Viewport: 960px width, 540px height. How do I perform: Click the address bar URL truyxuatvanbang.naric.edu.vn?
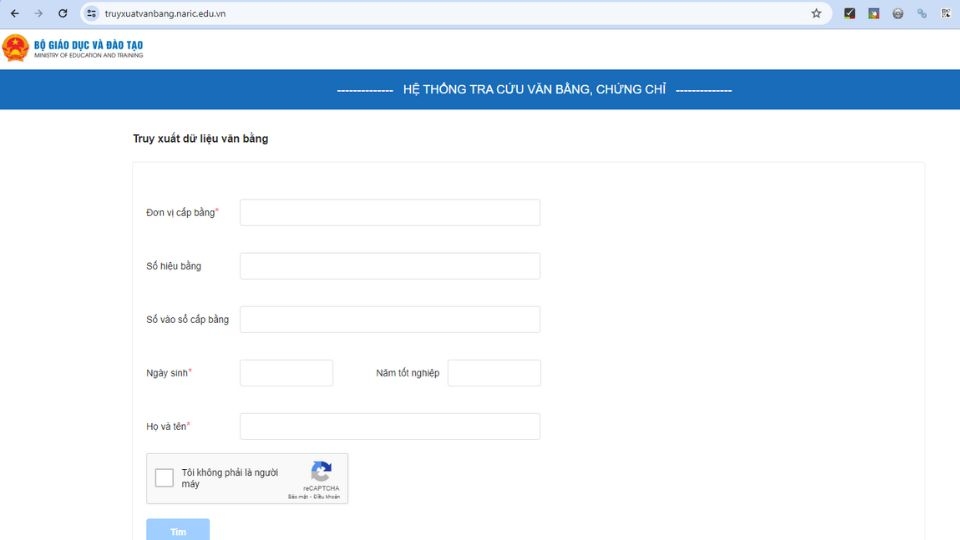[165, 13]
